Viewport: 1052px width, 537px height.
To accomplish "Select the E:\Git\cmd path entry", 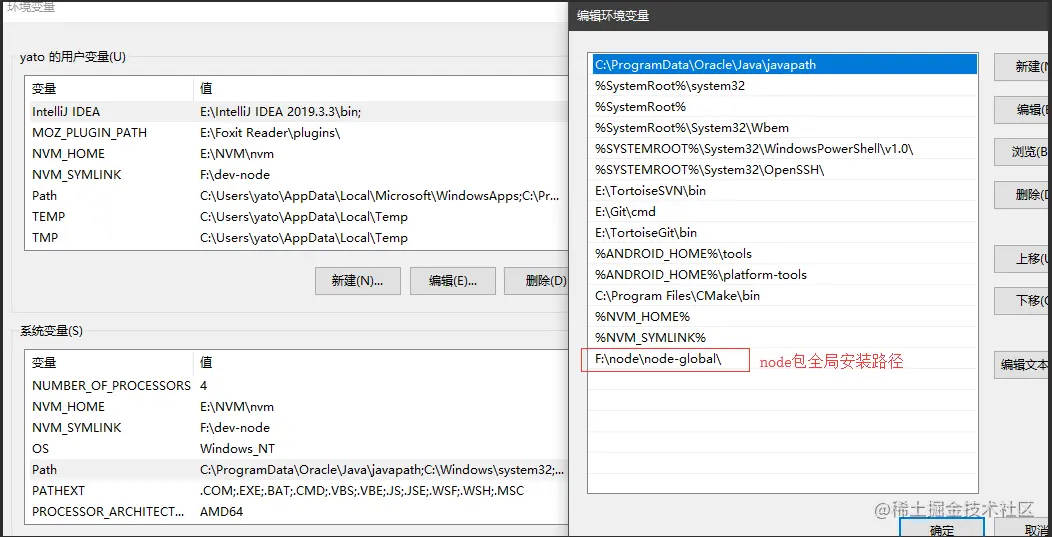I will 625,212.
